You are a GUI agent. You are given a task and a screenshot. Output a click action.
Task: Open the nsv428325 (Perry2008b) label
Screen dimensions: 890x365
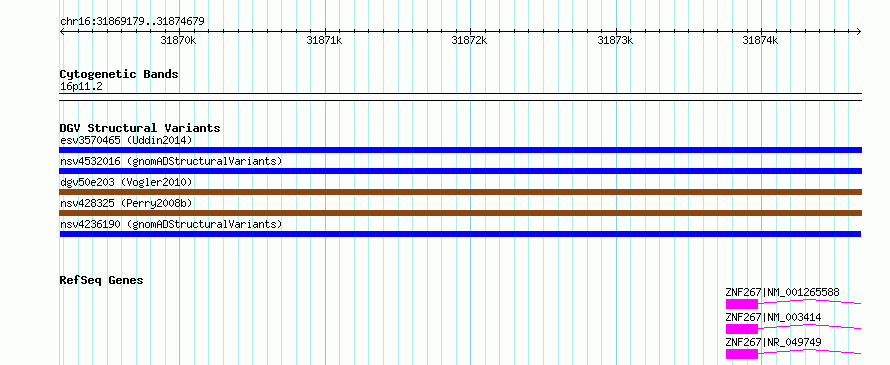point(126,203)
